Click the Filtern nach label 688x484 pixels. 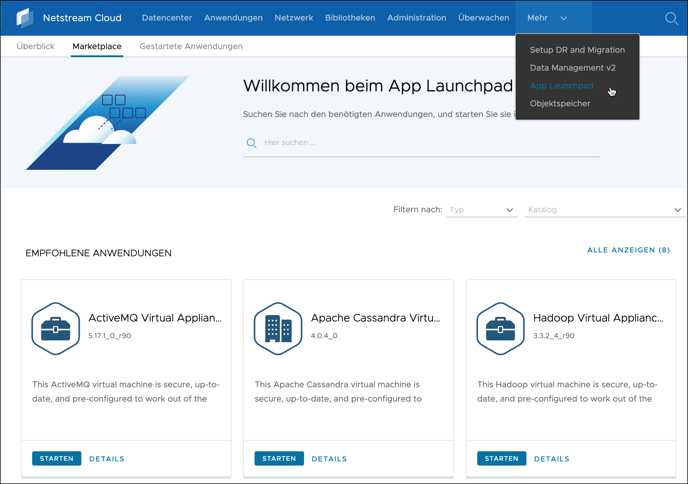point(417,210)
